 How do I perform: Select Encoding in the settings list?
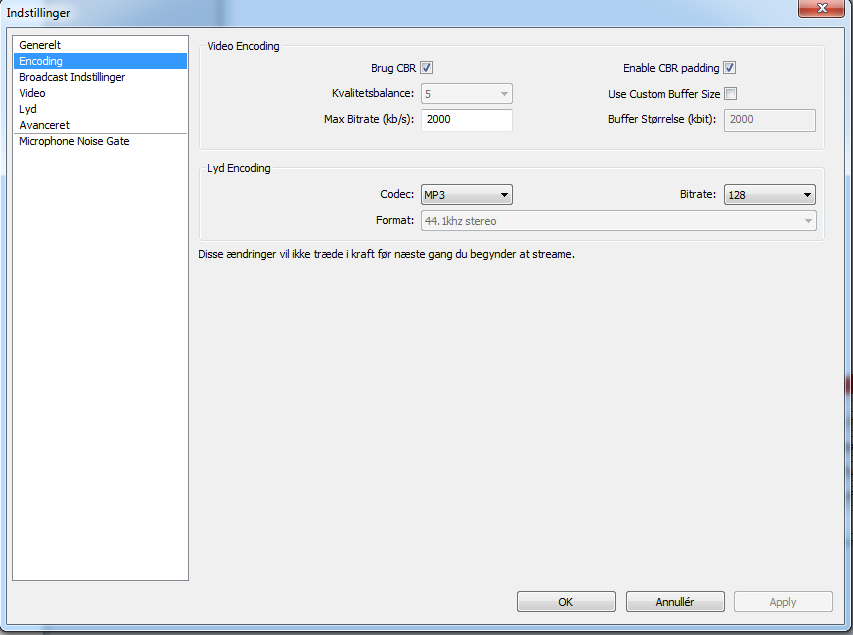click(x=41, y=61)
